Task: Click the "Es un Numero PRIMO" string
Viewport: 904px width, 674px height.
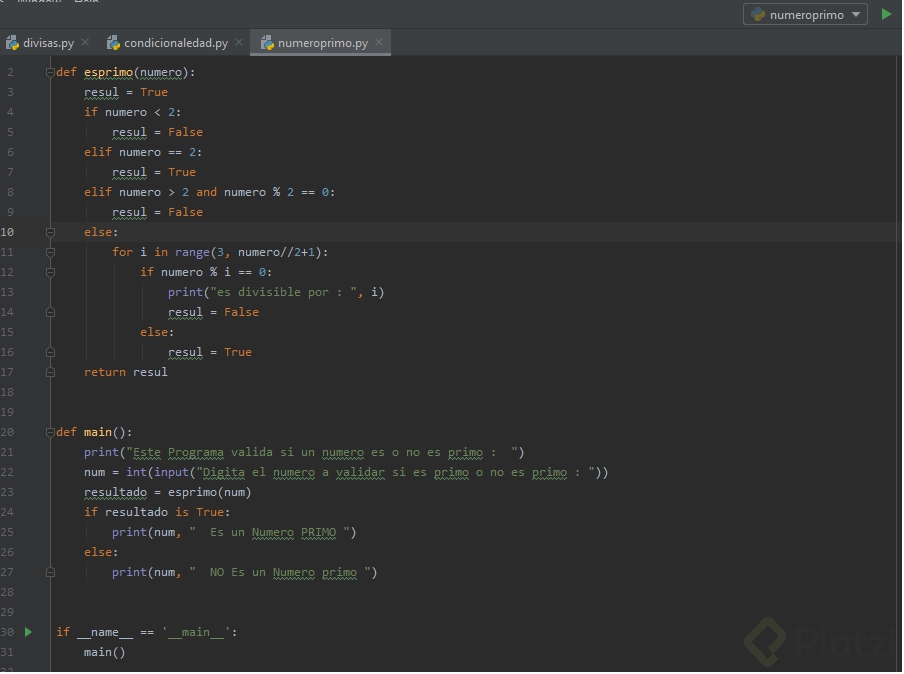Action: [269, 532]
